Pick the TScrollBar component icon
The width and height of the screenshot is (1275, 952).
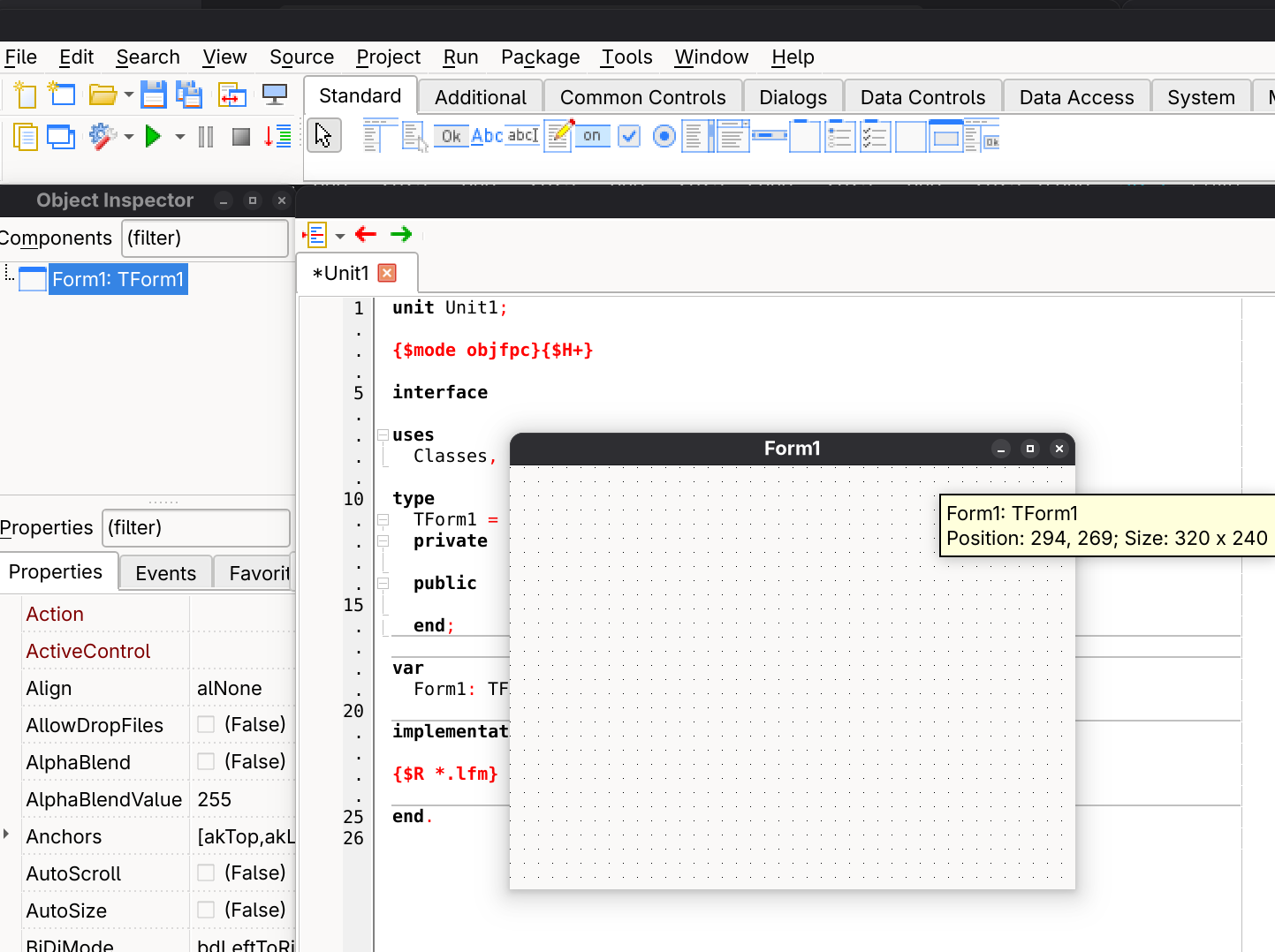click(770, 135)
